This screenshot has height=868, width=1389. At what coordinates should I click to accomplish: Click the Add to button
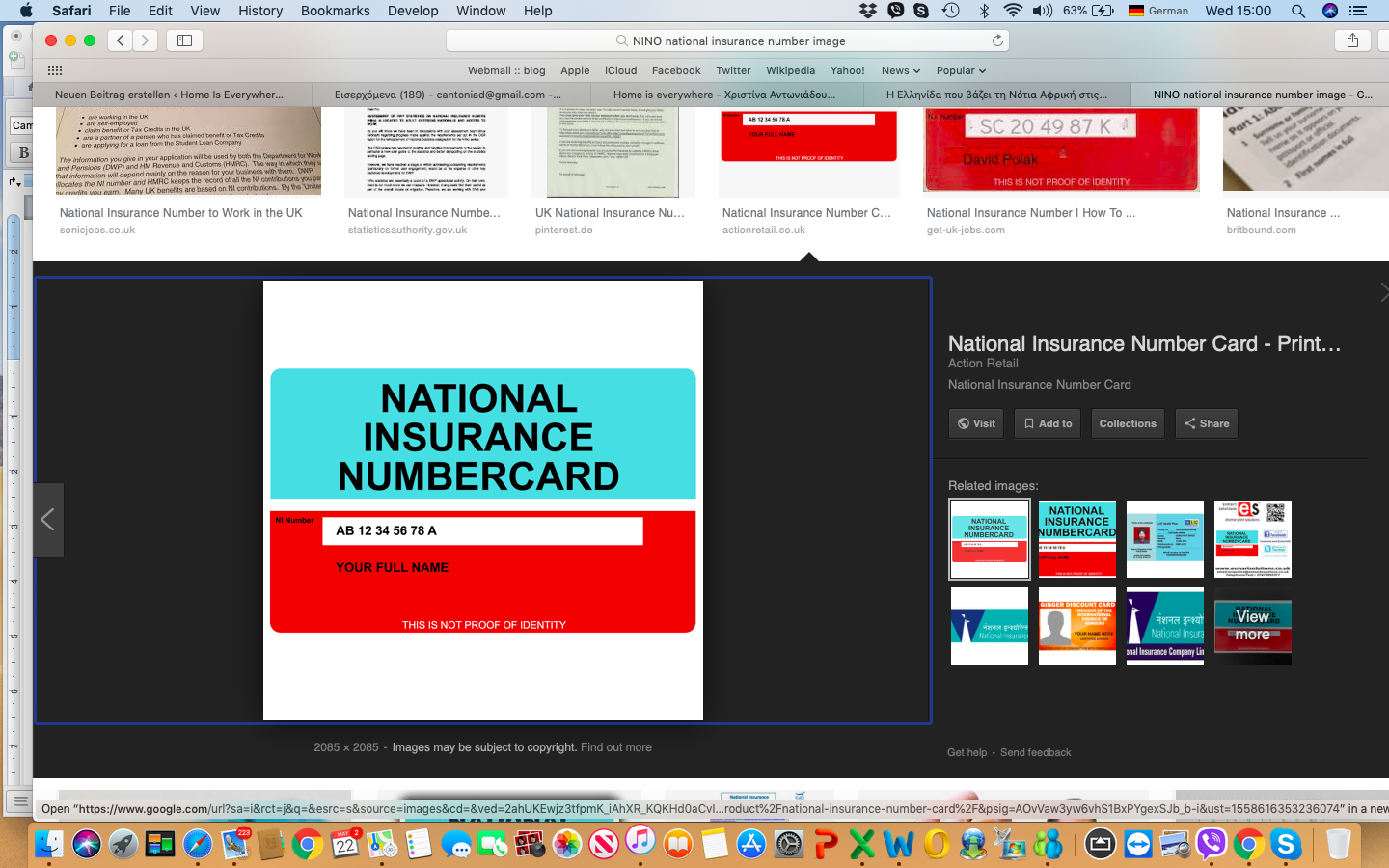[1048, 423]
